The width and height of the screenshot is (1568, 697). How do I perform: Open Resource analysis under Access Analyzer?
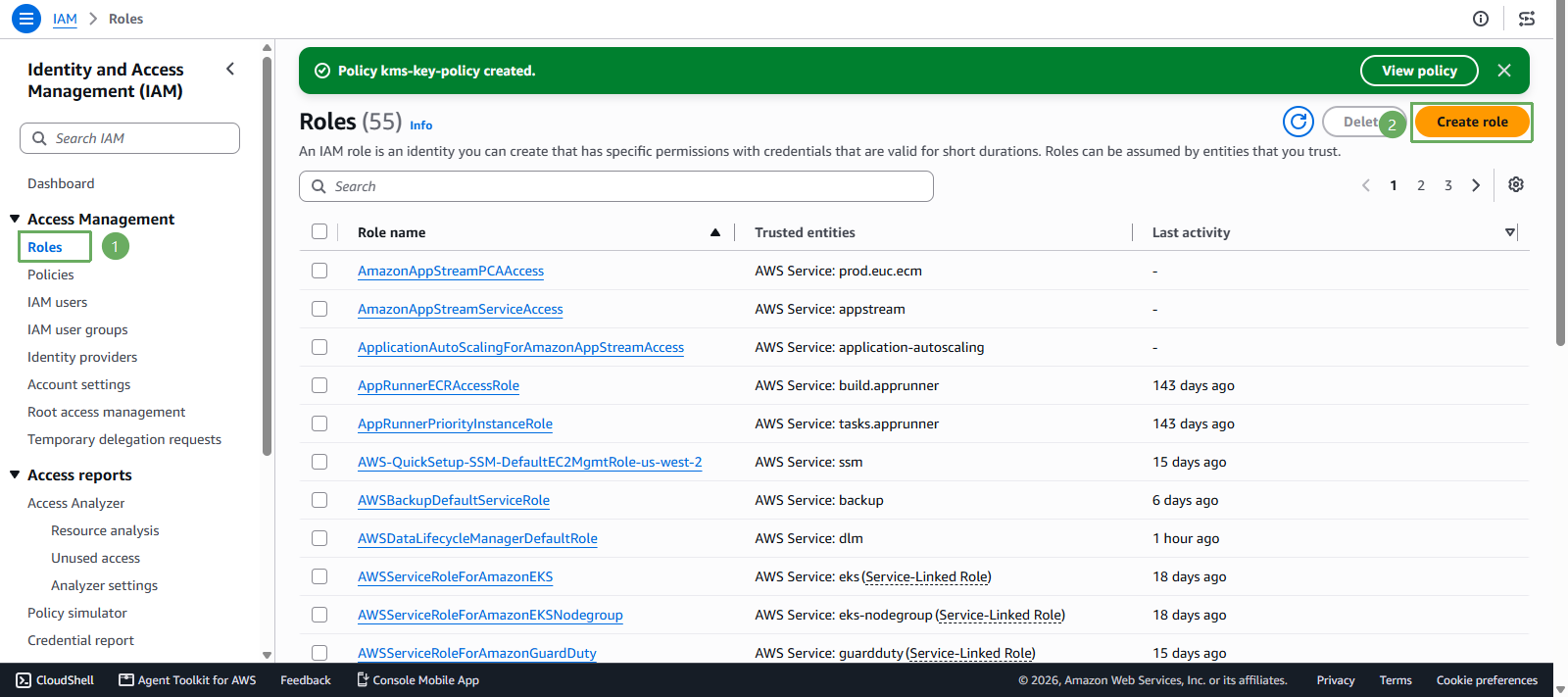(105, 530)
